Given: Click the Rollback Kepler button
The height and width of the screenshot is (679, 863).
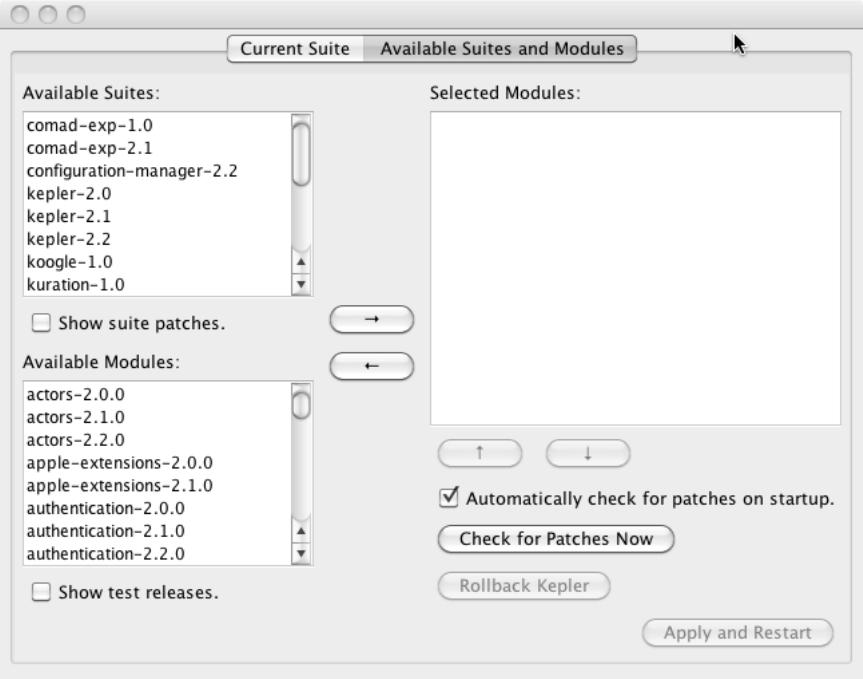Looking at the screenshot, I should pyautogui.click(x=523, y=586).
